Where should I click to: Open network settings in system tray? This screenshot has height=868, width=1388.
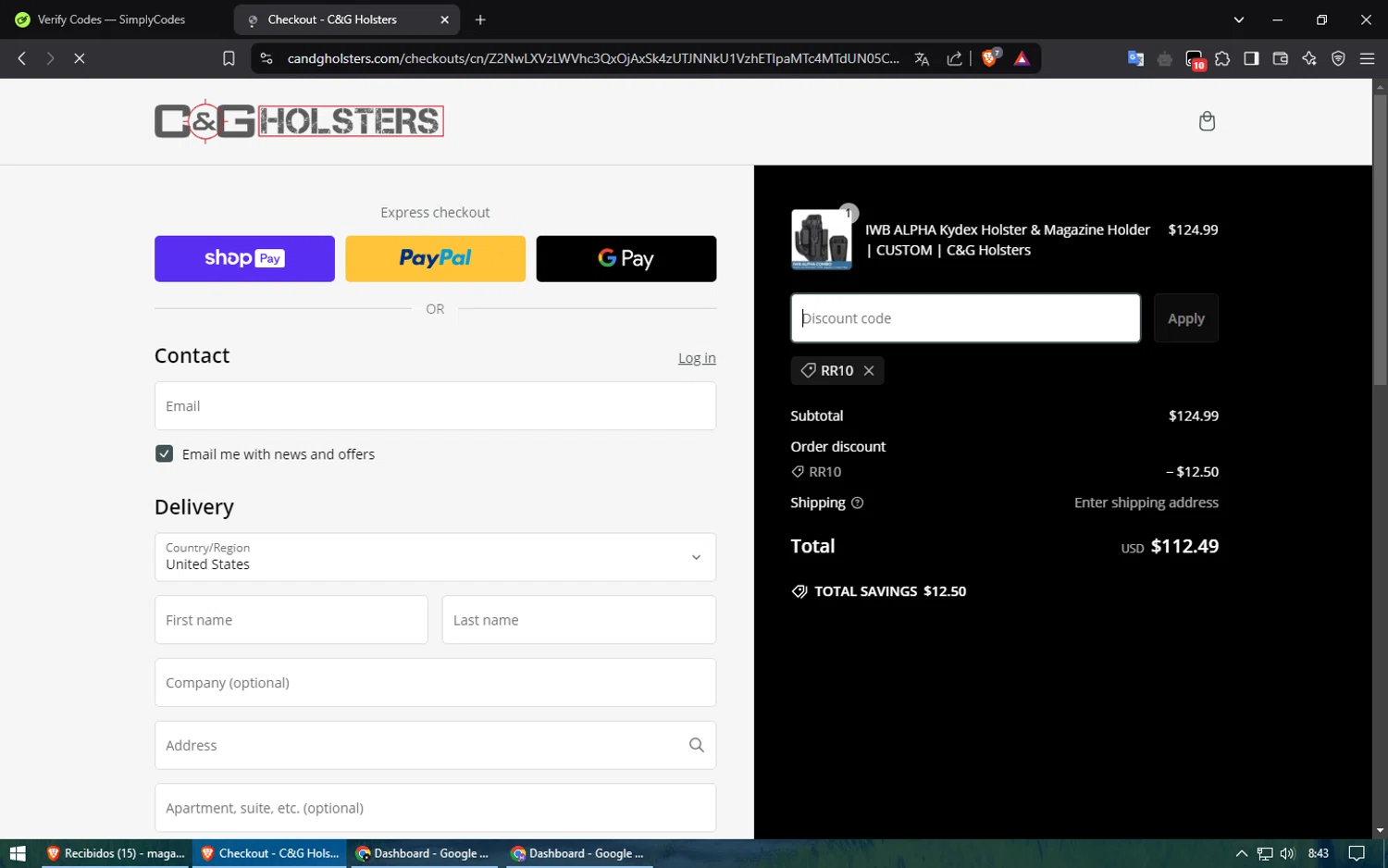click(x=1265, y=853)
